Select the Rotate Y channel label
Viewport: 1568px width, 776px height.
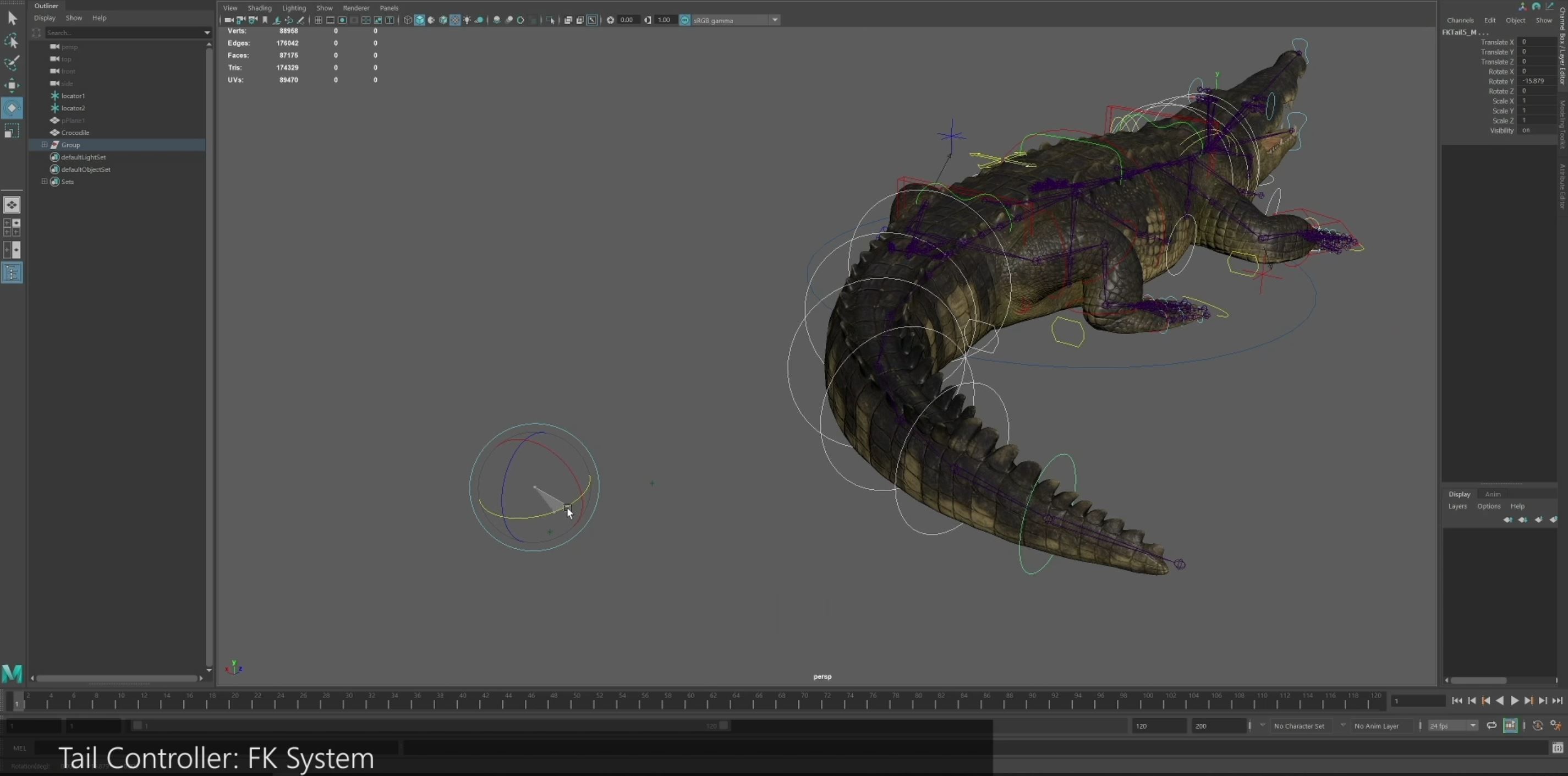tap(1500, 81)
